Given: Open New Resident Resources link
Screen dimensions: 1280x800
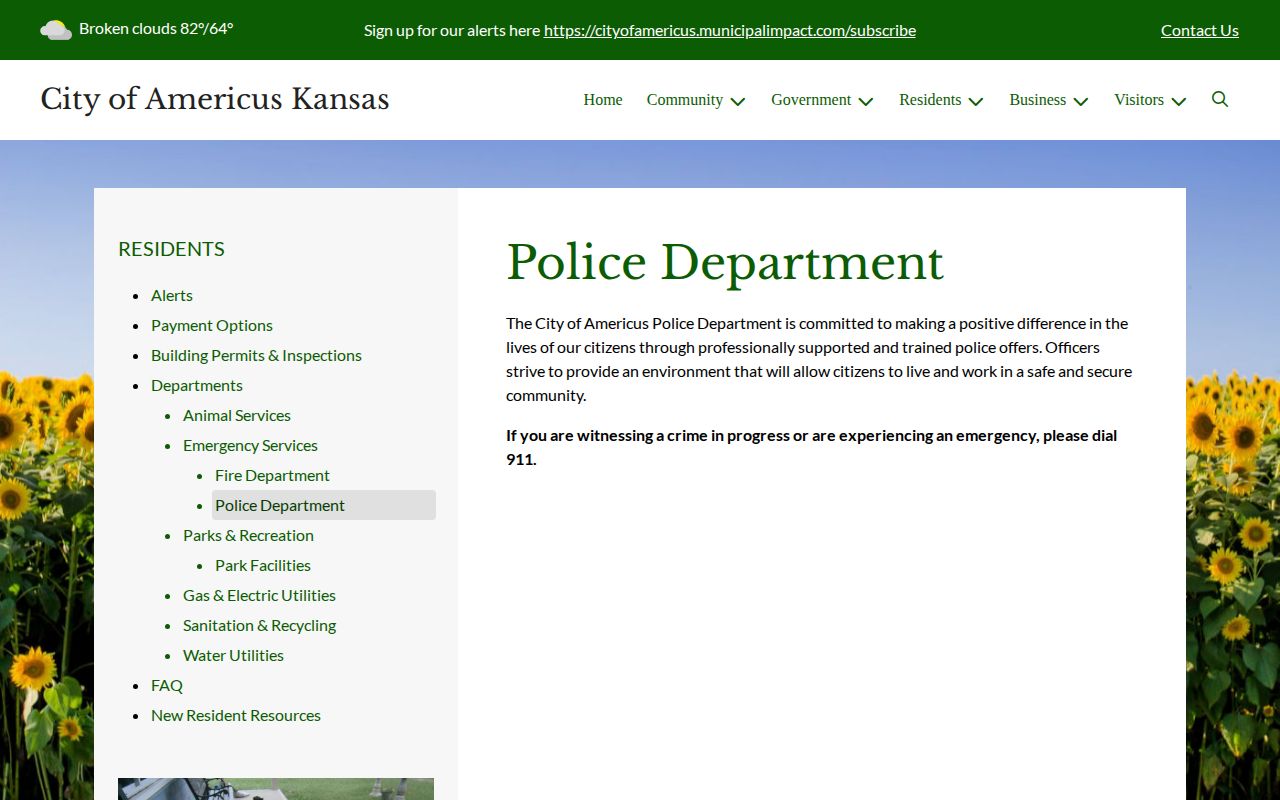Looking at the screenshot, I should (236, 715).
